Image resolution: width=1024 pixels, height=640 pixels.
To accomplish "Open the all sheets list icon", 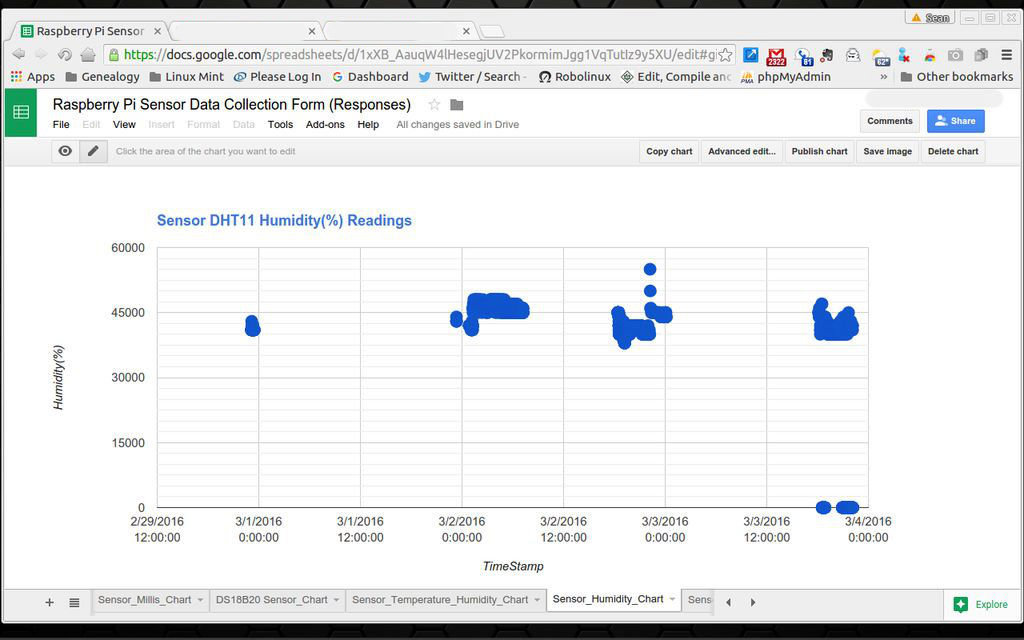I will coord(74,602).
